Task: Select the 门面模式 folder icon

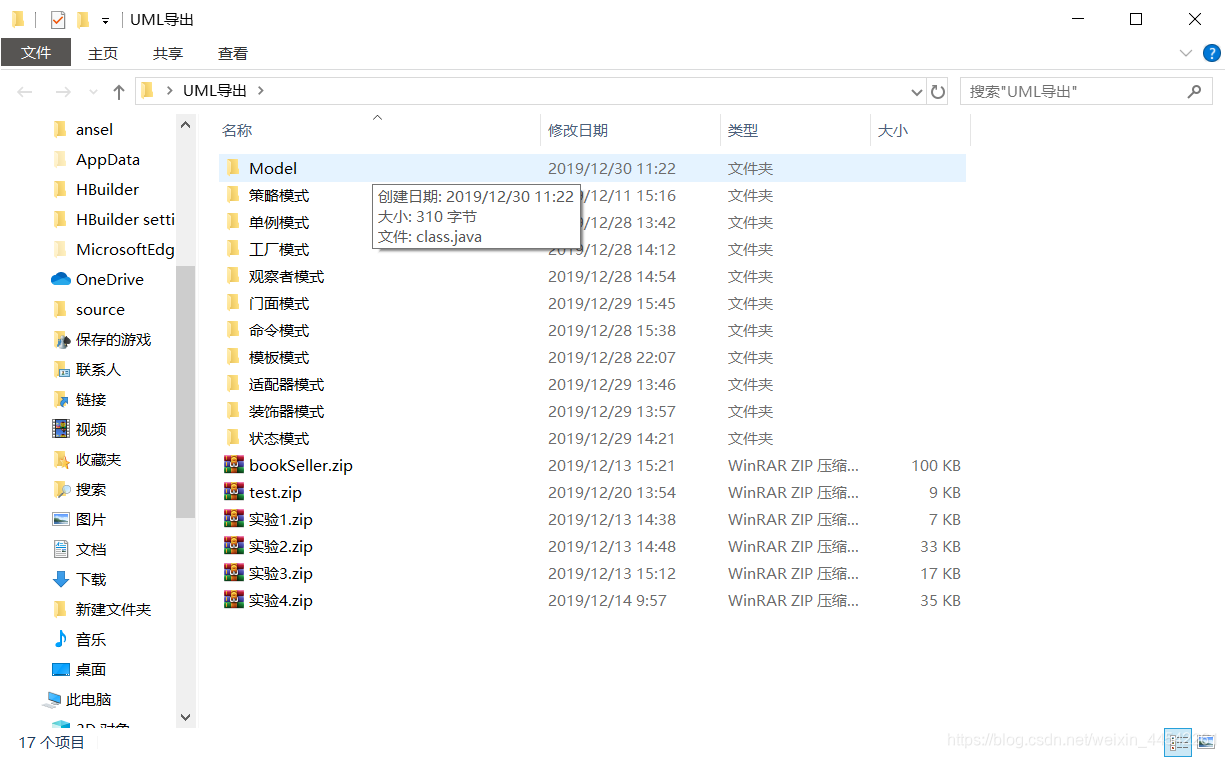Action: [x=233, y=303]
